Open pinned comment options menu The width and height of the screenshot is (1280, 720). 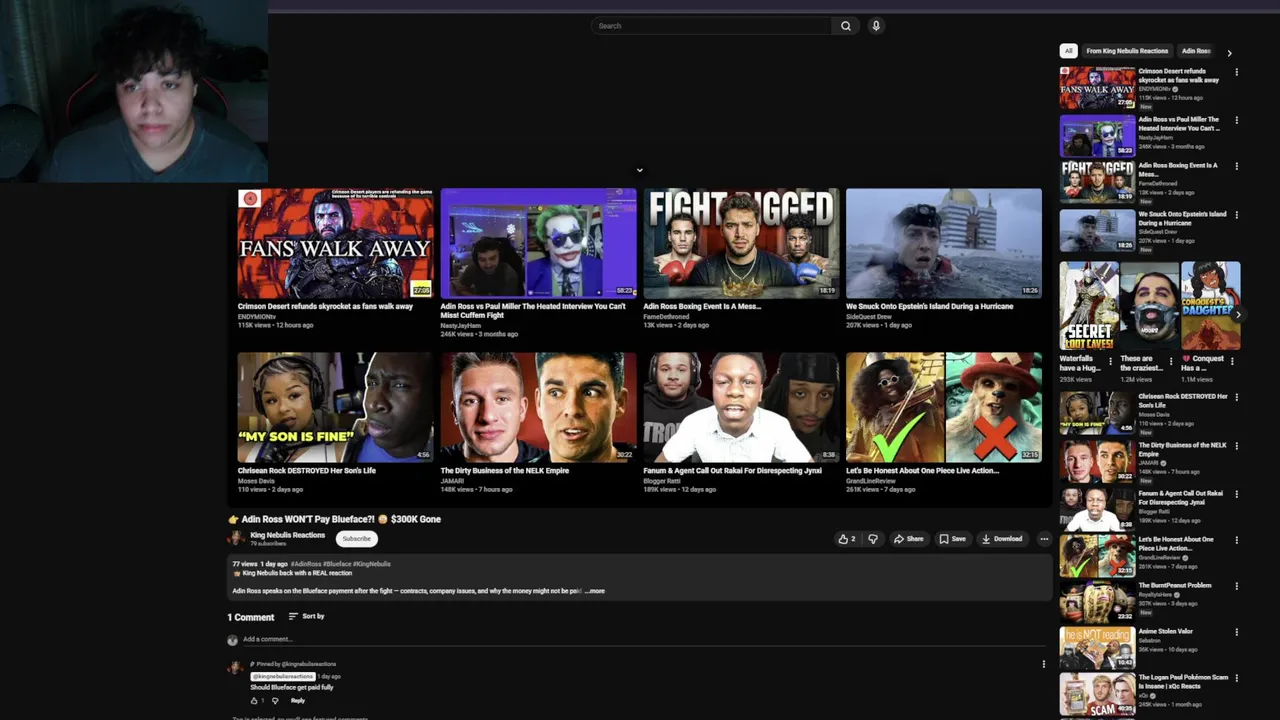[x=1044, y=664]
